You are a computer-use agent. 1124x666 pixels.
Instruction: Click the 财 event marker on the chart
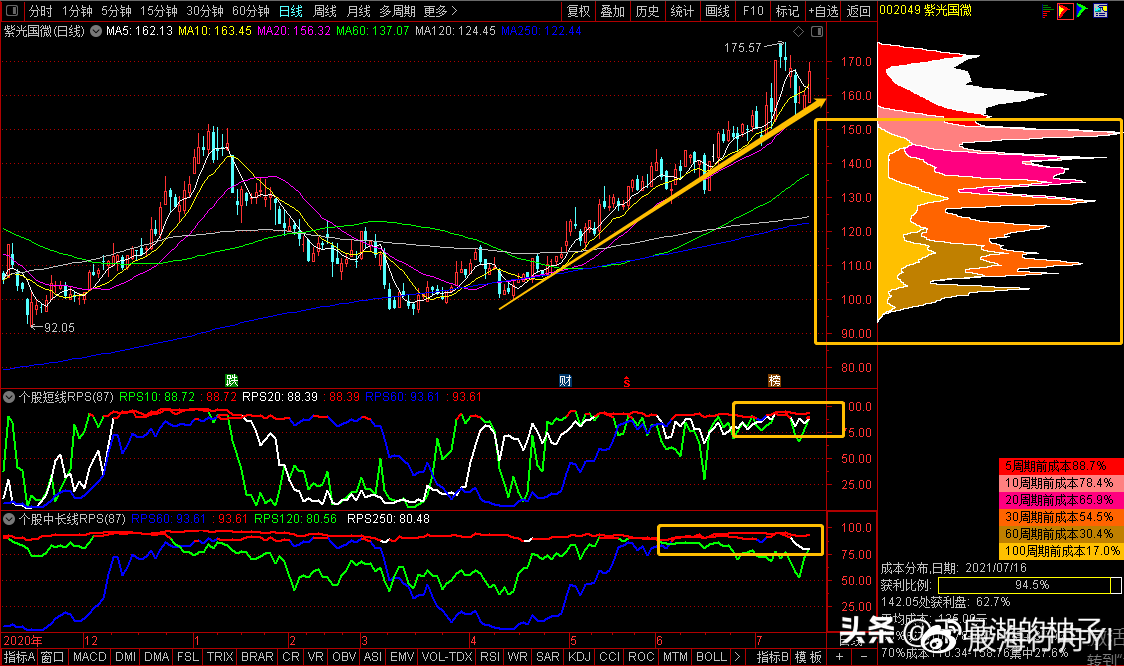(566, 381)
